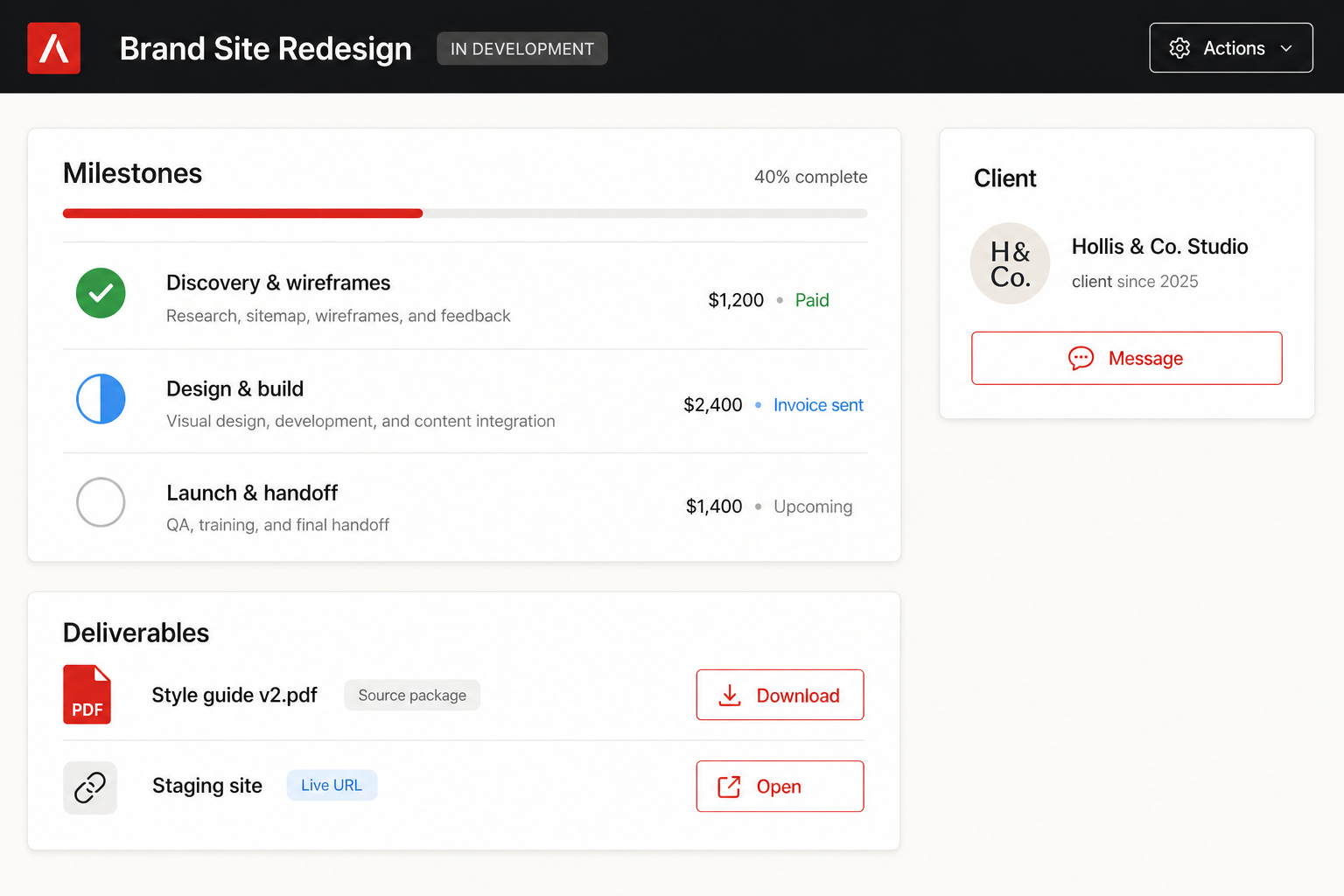The image size is (1344, 896).
Task: Select the Launch & handoff milestone title
Action: [252, 493]
